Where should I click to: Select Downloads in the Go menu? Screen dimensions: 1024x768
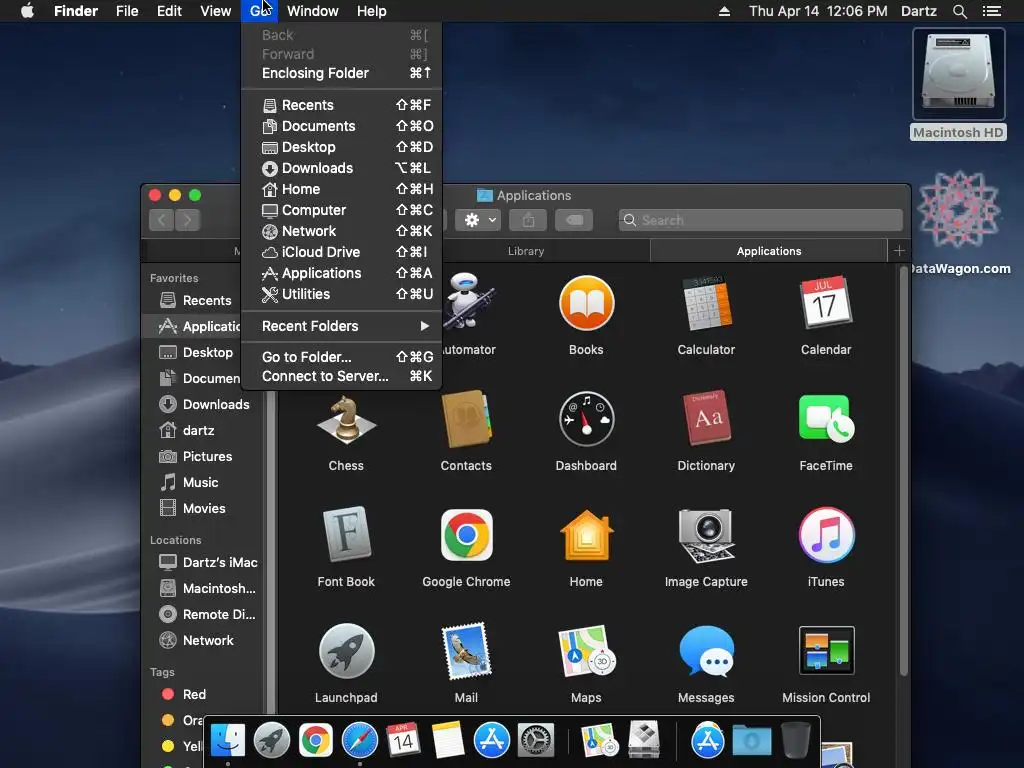342,168
